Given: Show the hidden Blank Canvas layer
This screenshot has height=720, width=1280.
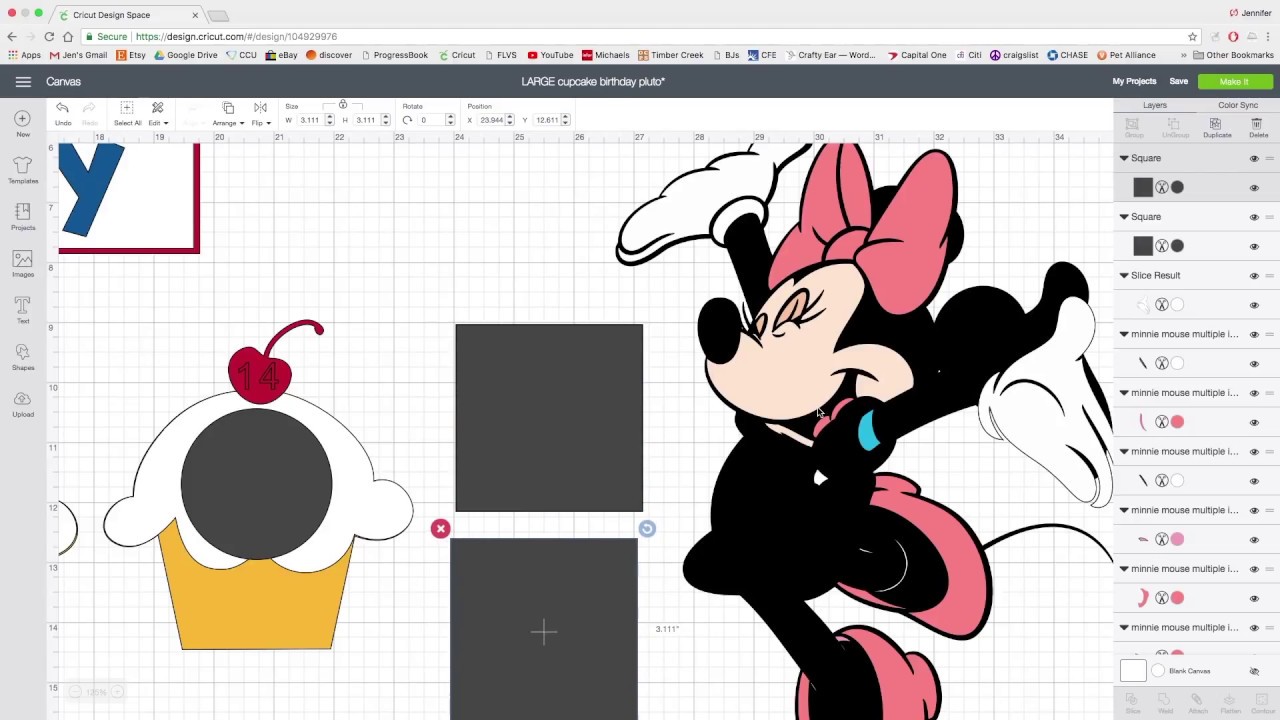Looking at the screenshot, I should pos(1254,671).
